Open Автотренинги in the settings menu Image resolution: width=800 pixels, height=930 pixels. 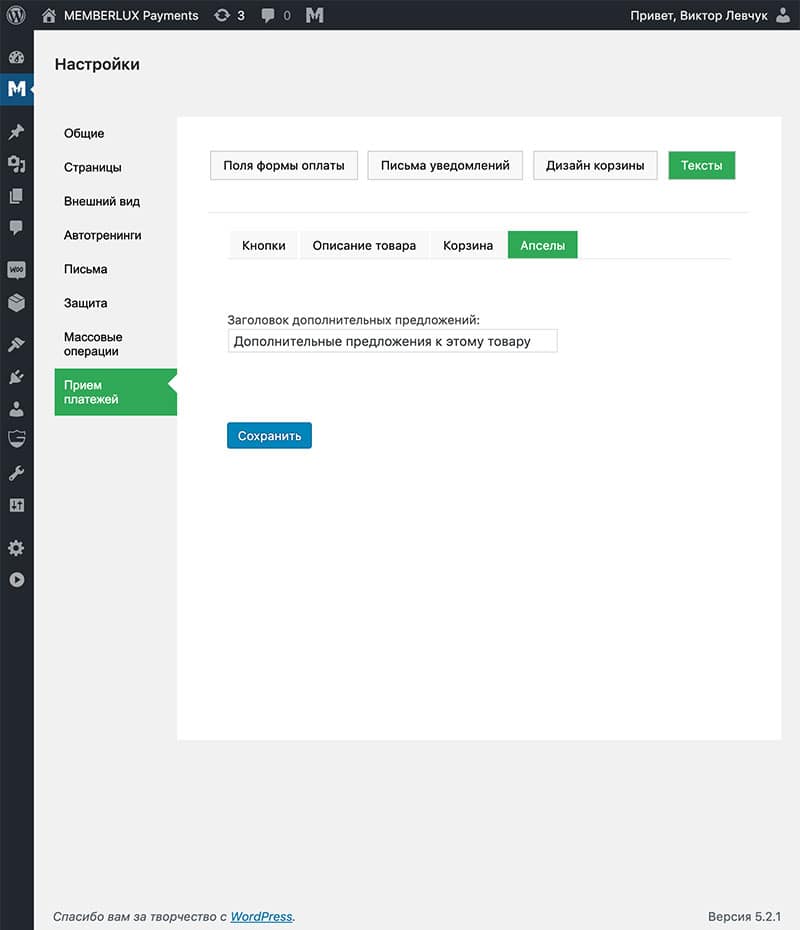(102, 235)
